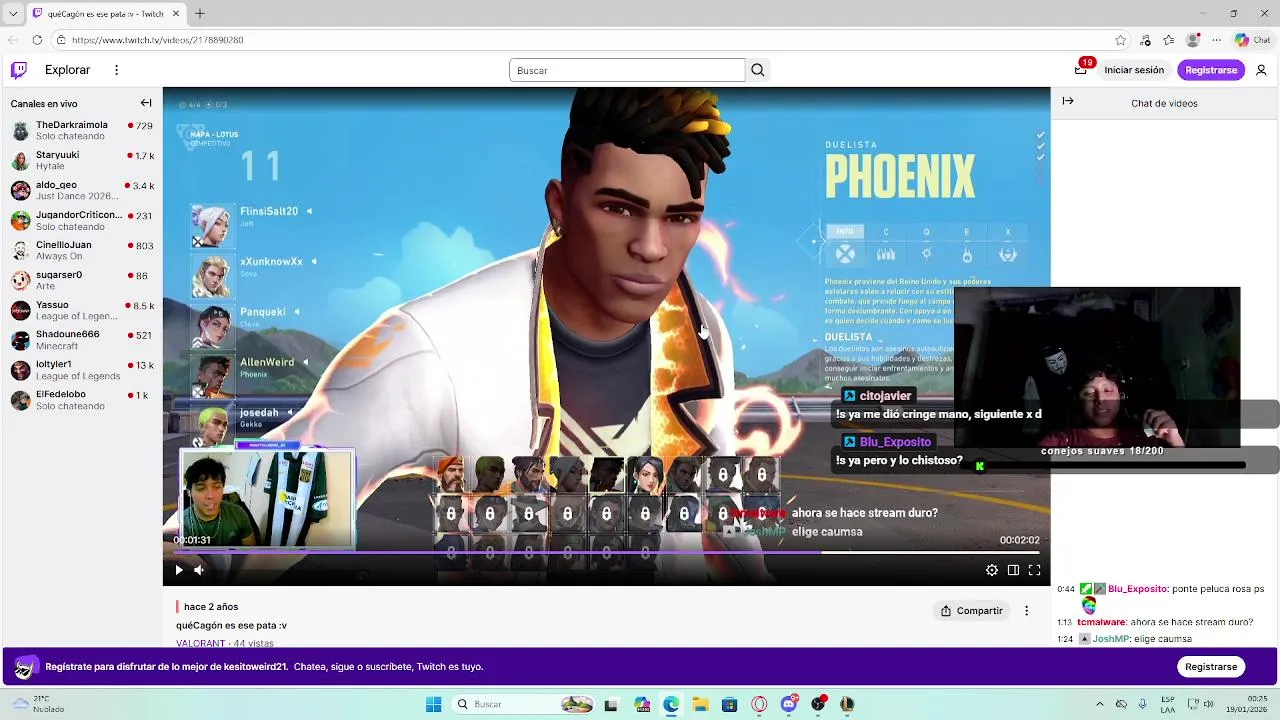Open Opera browser from taskbar
1280x720 pixels.
(759, 704)
